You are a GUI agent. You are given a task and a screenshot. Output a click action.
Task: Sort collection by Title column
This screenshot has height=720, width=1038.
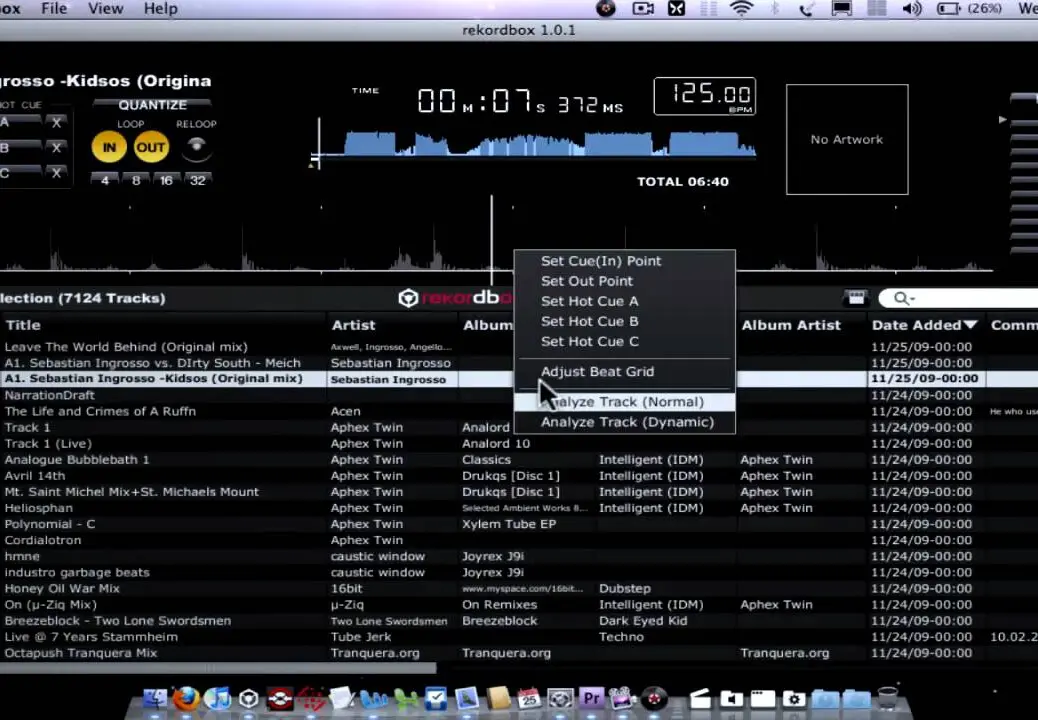[x=23, y=325]
